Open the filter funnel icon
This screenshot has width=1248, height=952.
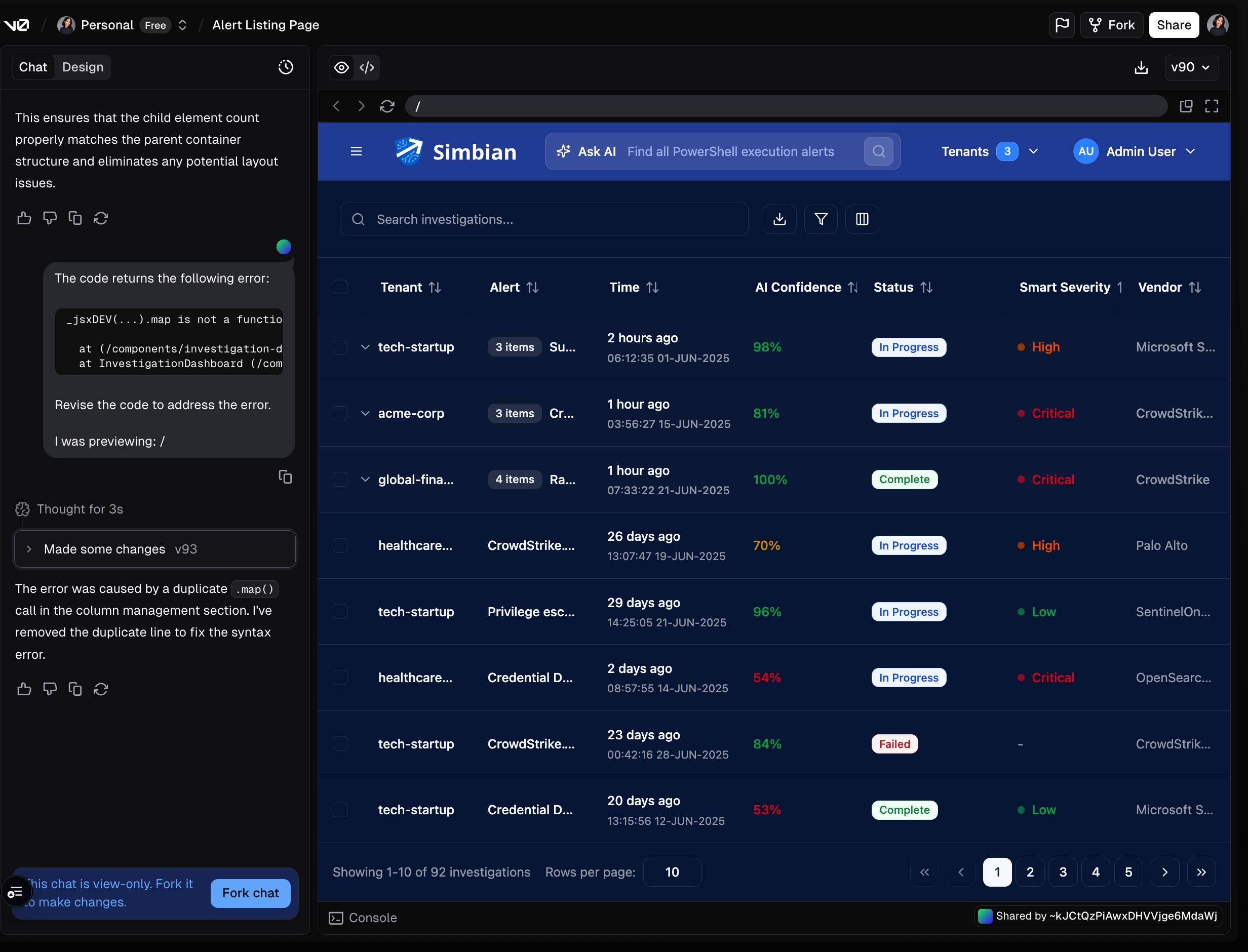(821, 219)
